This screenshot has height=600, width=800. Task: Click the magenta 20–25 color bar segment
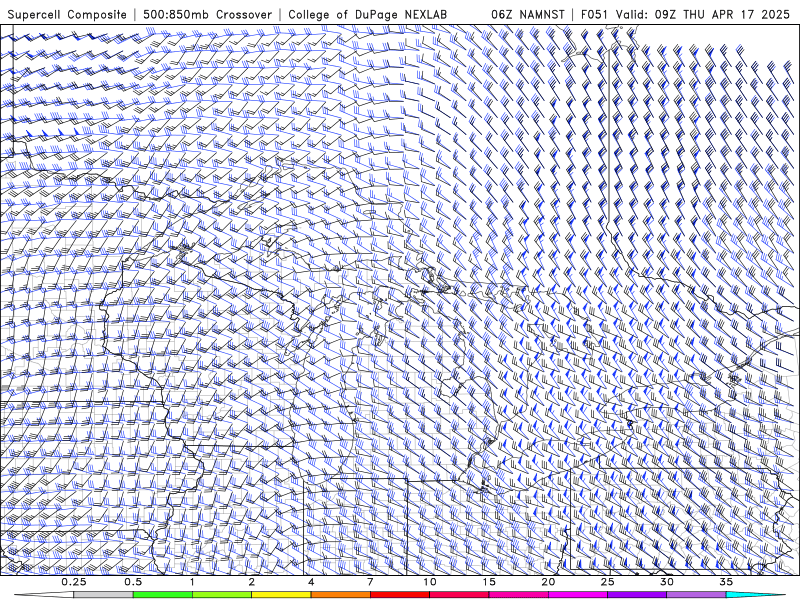click(578, 595)
